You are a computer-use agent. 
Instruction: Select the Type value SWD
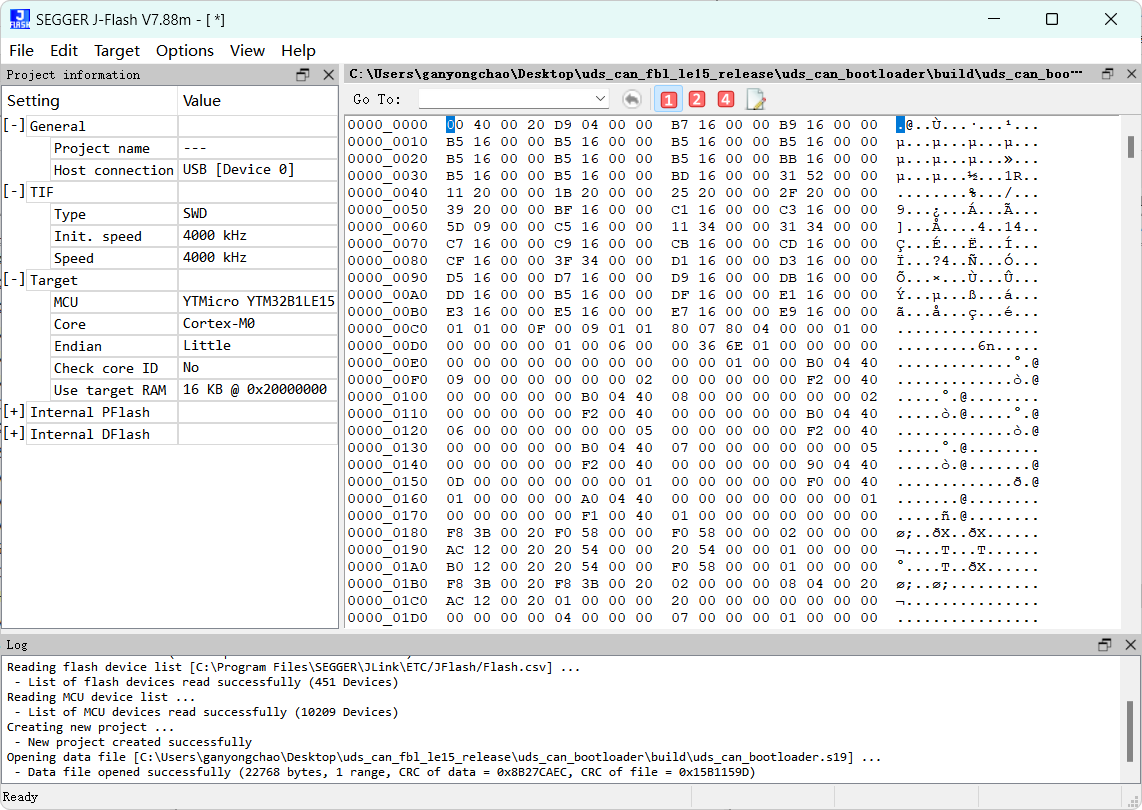point(259,213)
